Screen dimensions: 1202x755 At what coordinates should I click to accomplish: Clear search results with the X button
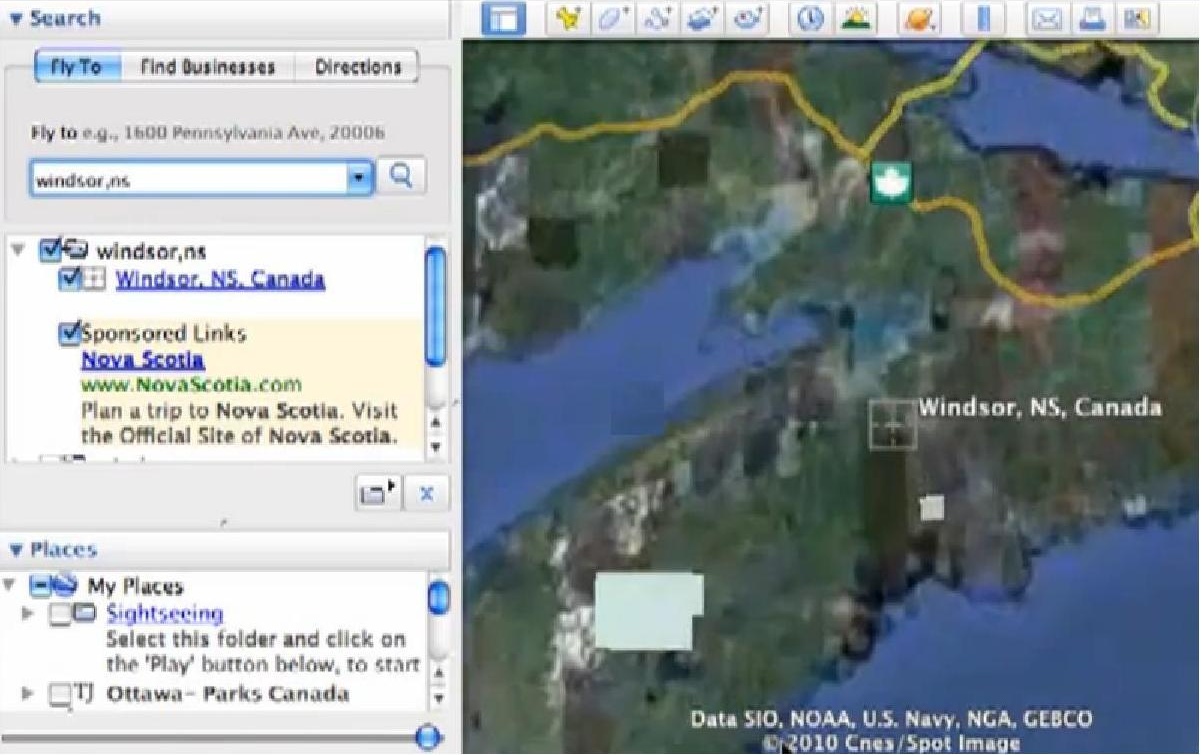tap(426, 493)
